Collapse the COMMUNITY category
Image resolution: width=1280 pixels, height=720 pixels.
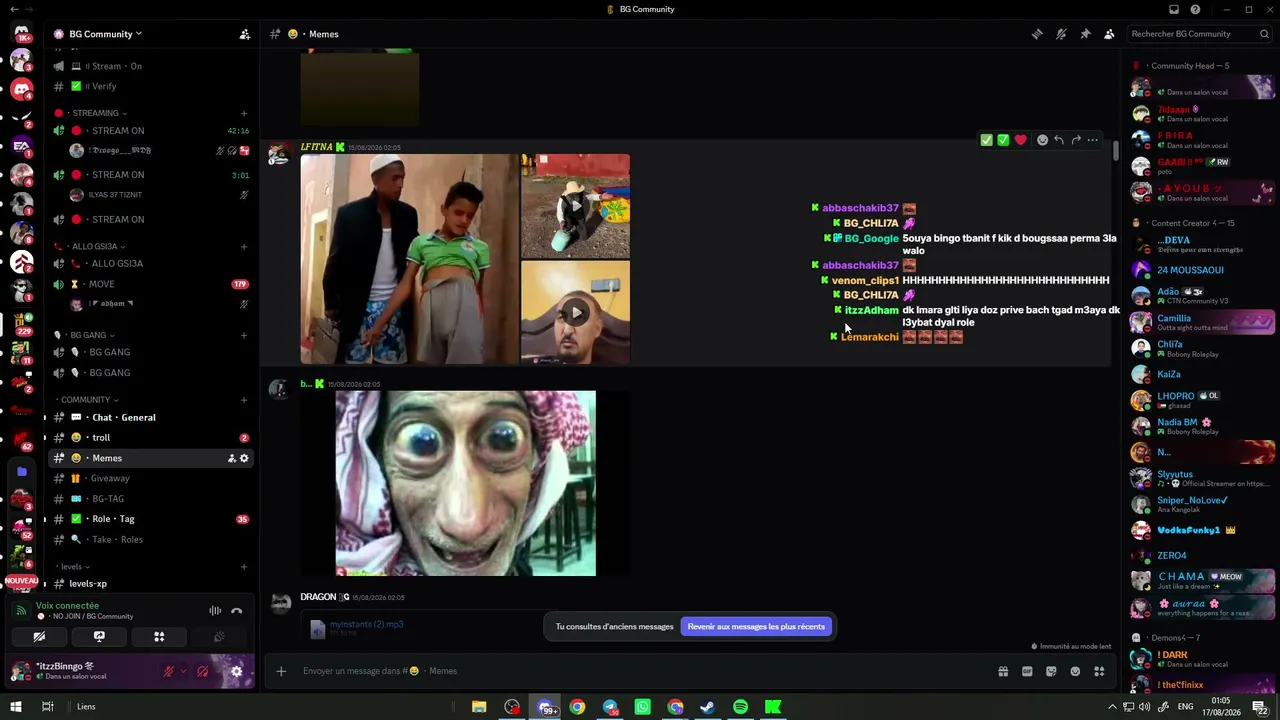[x=88, y=400]
